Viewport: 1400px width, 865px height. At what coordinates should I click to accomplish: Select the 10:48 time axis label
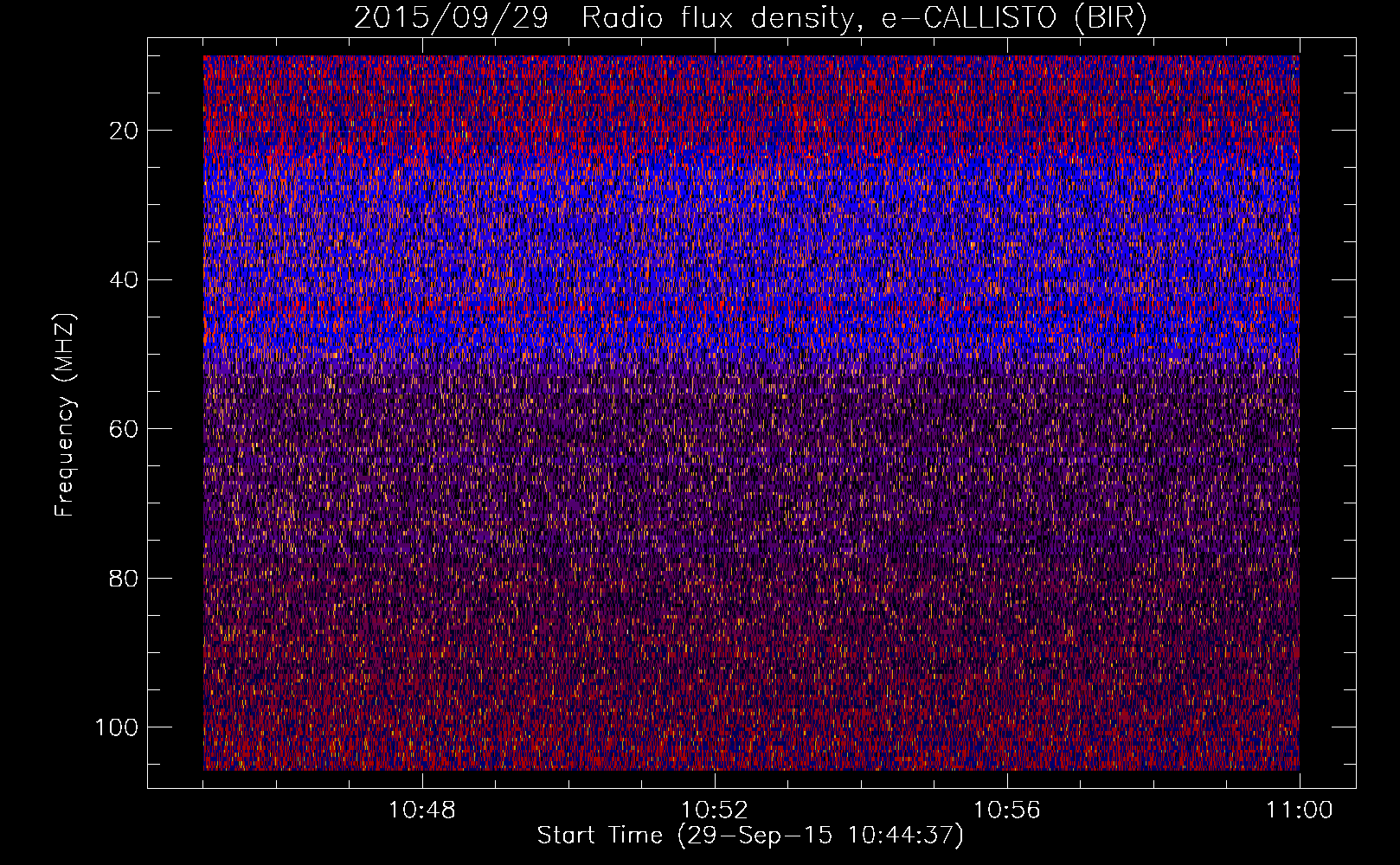point(421,811)
